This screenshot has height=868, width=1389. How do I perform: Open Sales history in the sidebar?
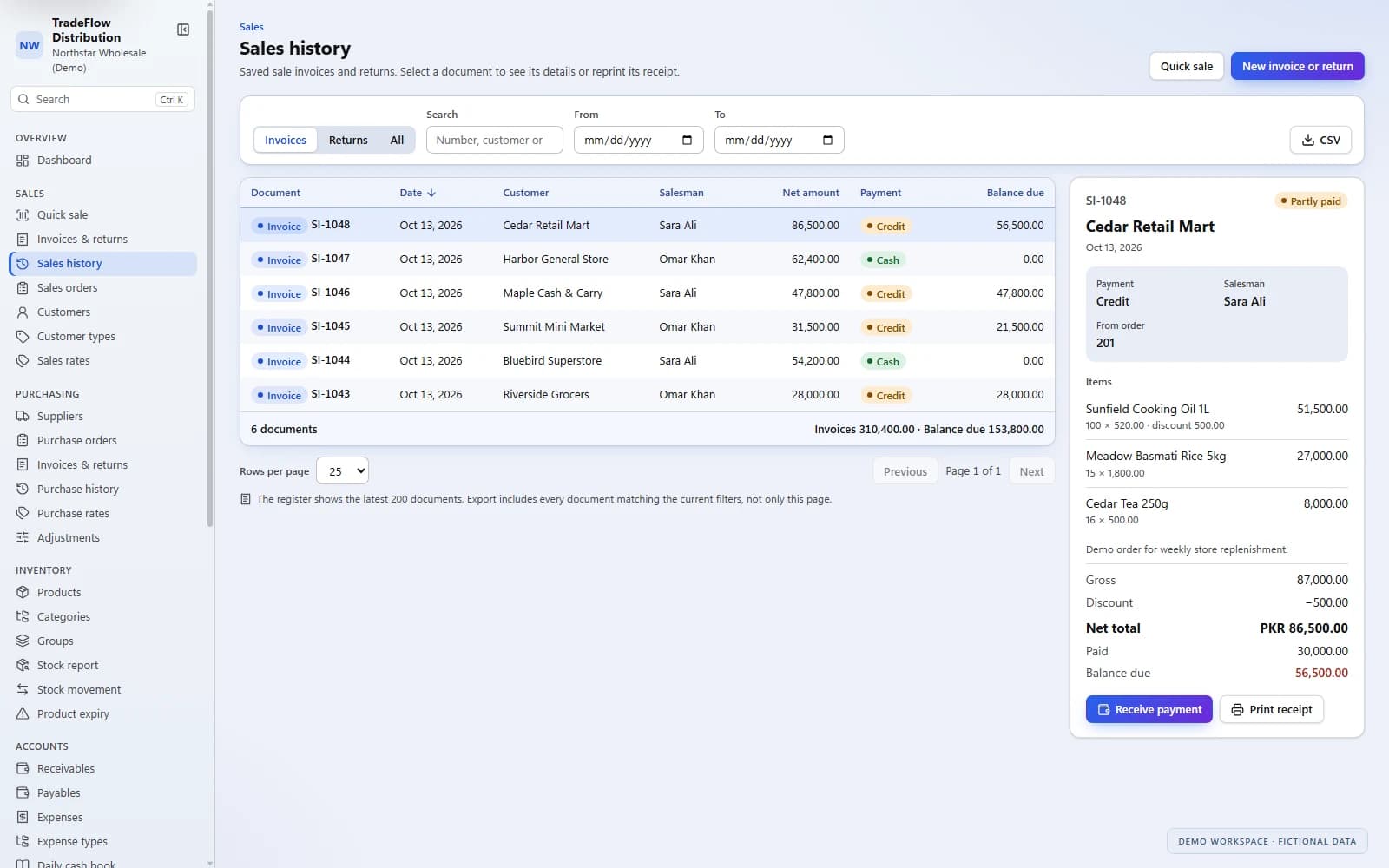(103, 264)
